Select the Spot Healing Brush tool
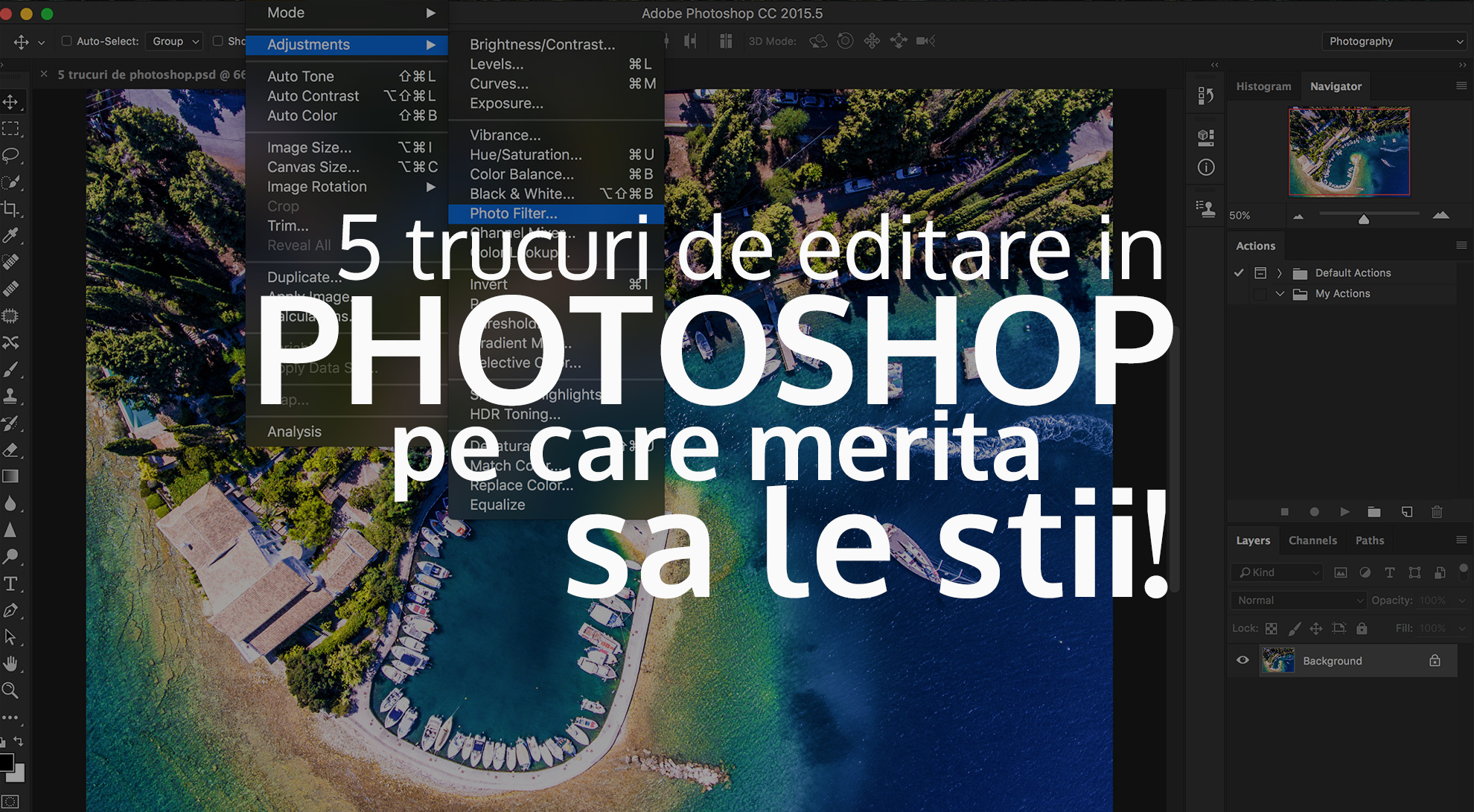 click(x=10, y=262)
